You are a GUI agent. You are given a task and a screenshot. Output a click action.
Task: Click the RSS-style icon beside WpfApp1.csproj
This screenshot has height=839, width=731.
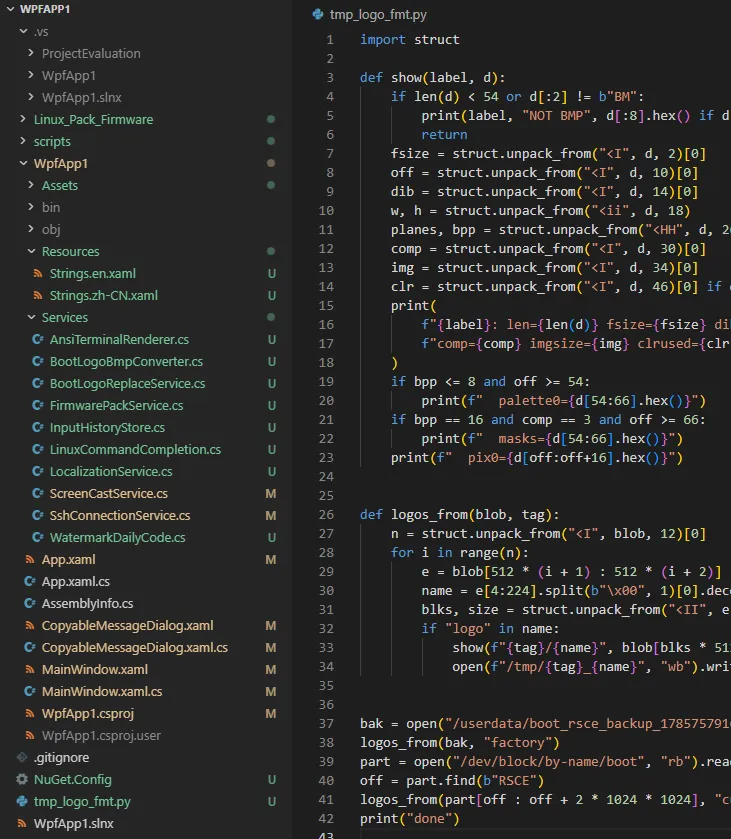(30, 713)
